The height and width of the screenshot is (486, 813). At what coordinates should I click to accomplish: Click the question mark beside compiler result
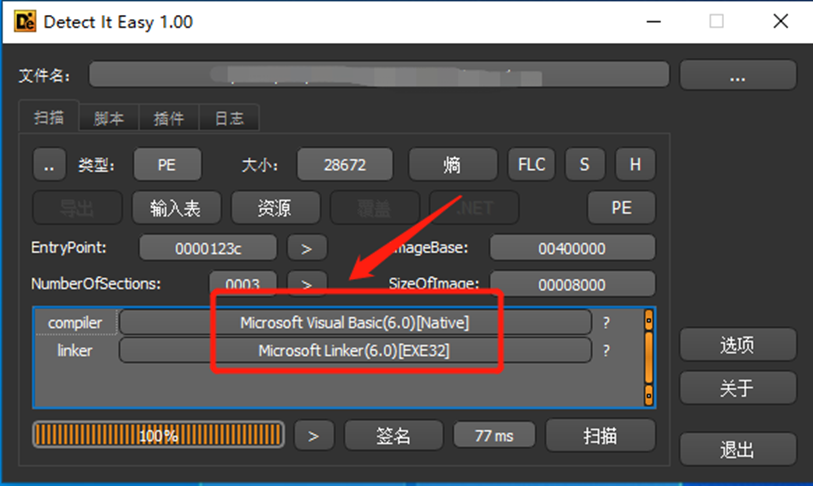605,323
